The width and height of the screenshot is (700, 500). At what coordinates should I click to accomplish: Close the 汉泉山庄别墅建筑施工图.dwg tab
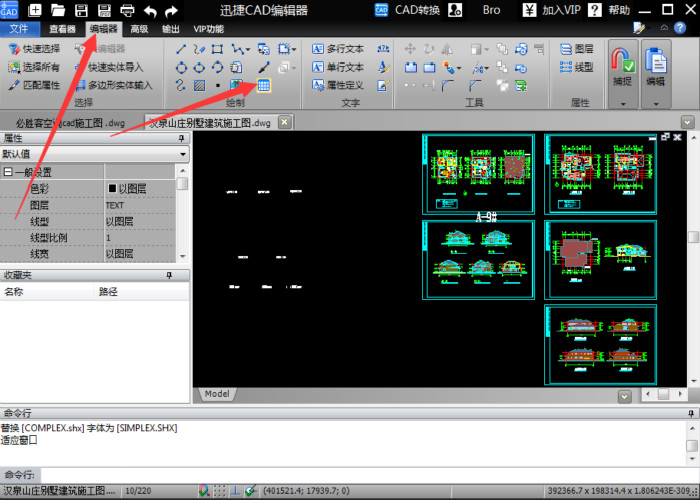284,121
